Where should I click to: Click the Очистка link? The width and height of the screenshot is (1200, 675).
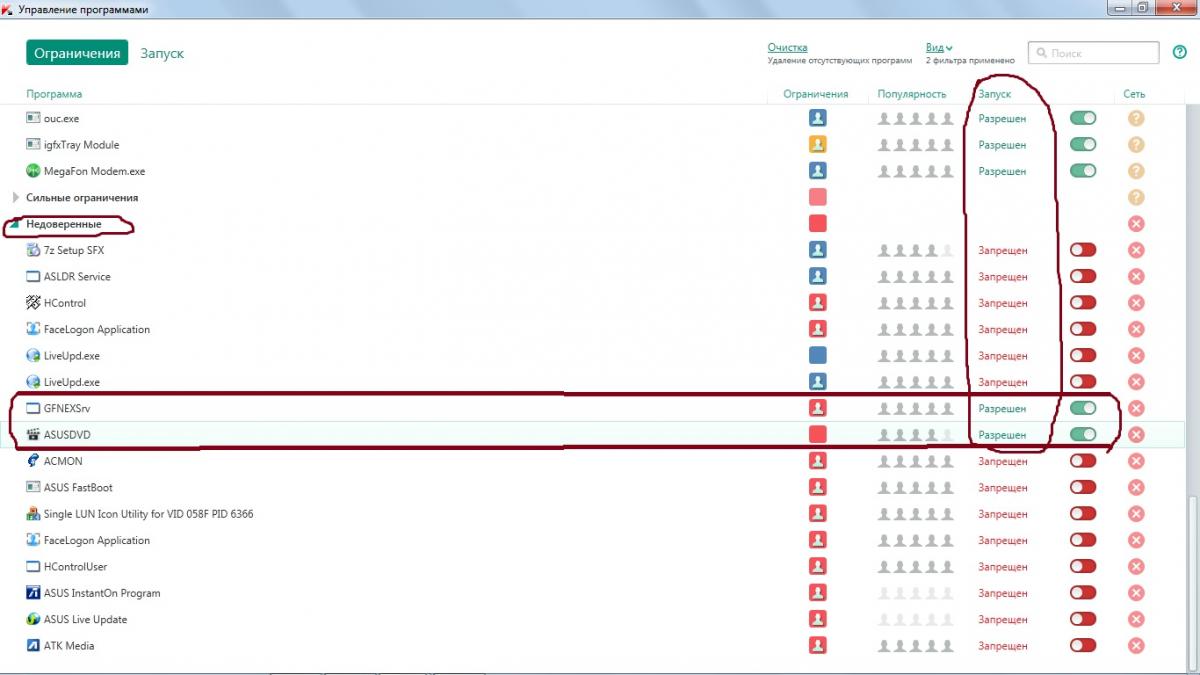click(787, 47)
